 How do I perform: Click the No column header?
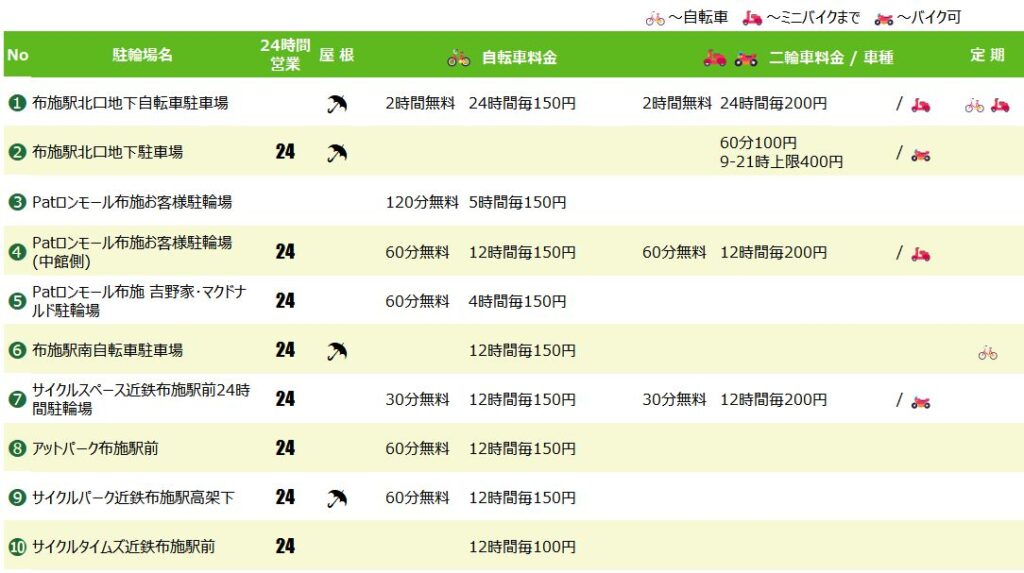(x=18, y=55)
